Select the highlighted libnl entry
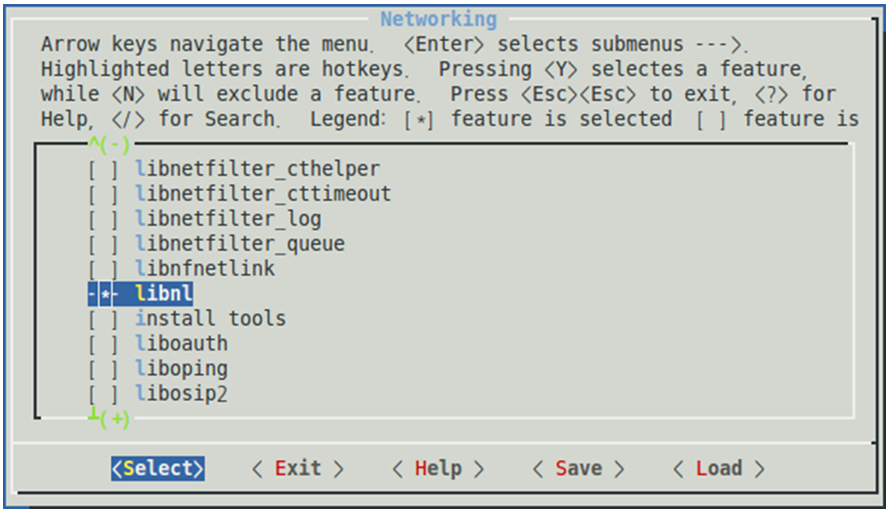This screenshot has height=510, width=886. click(164, 294)
